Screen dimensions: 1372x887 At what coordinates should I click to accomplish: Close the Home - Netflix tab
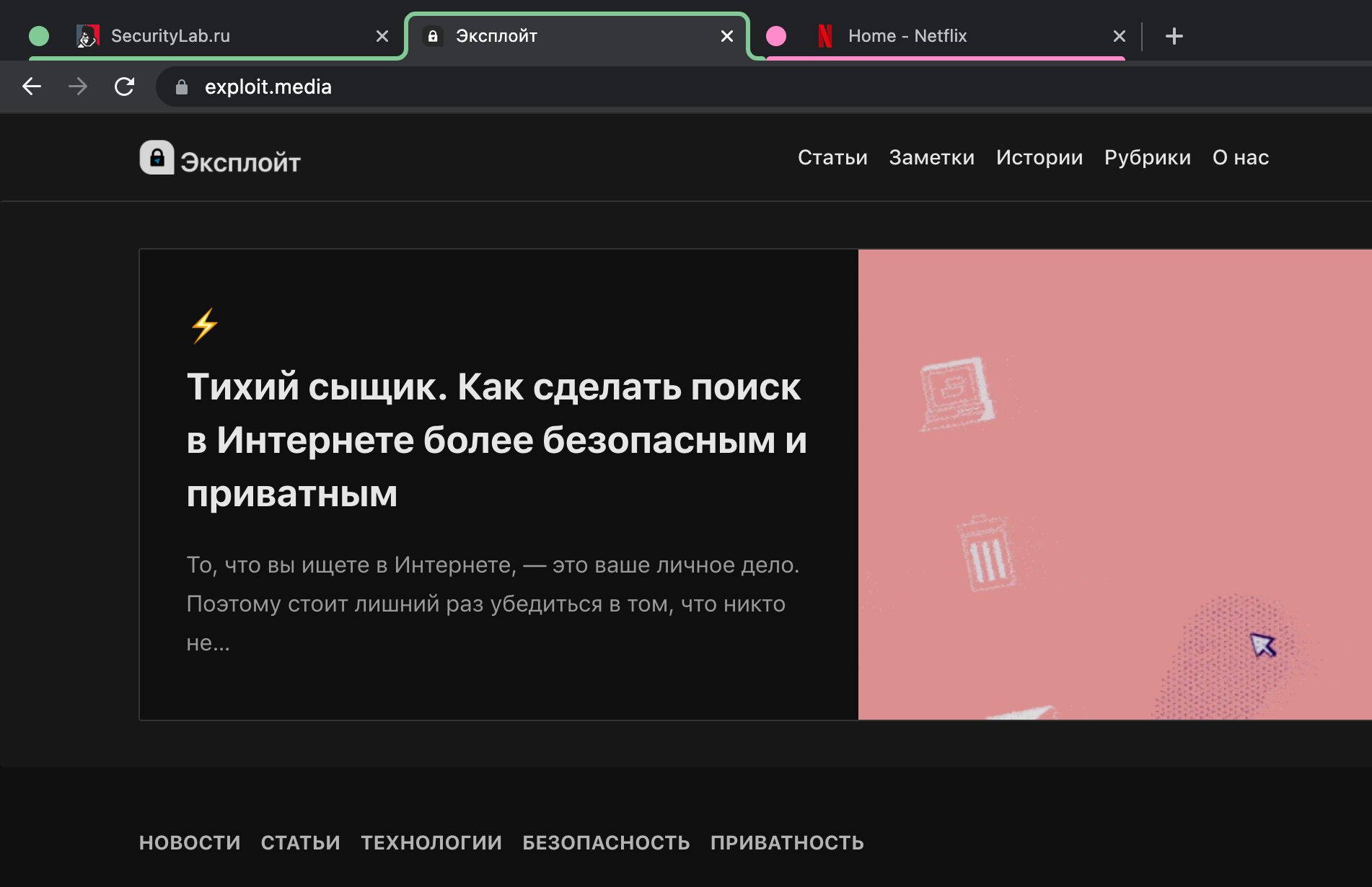[x=1119, y=36]
